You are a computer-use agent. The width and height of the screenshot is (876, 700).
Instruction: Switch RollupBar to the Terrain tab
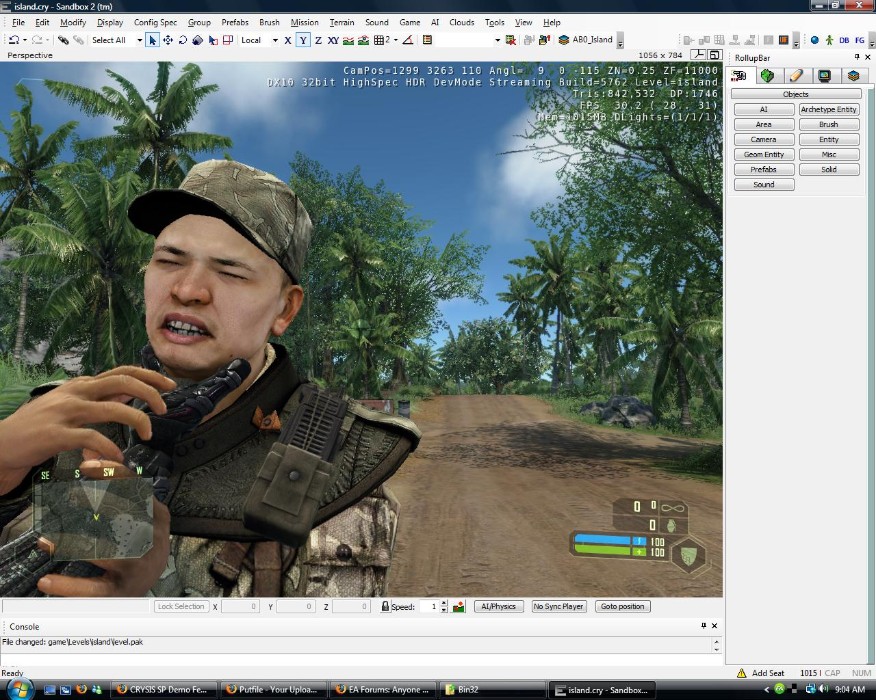coord(767,75)
